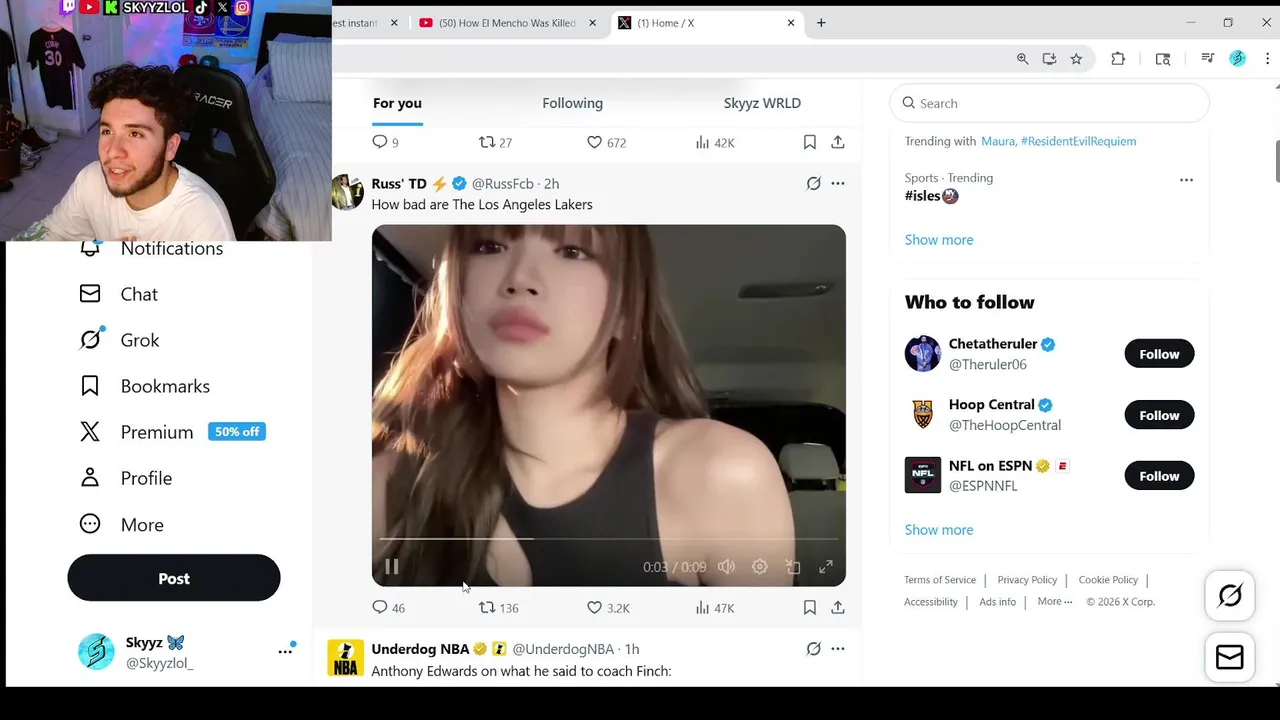Reply to the post with 9 comments

[385, 143]
